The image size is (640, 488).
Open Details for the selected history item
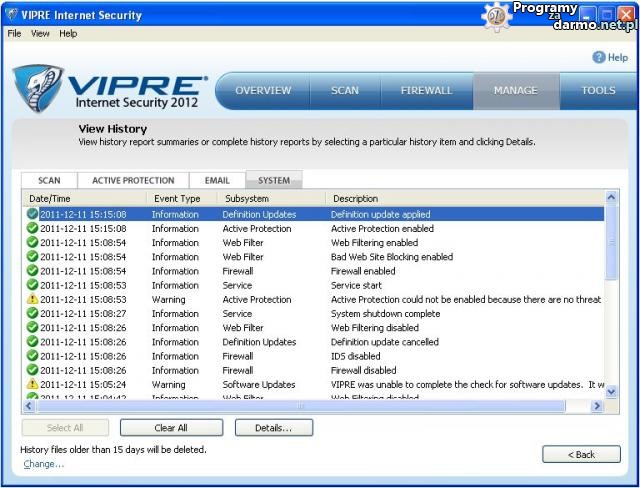click(273, 428)
